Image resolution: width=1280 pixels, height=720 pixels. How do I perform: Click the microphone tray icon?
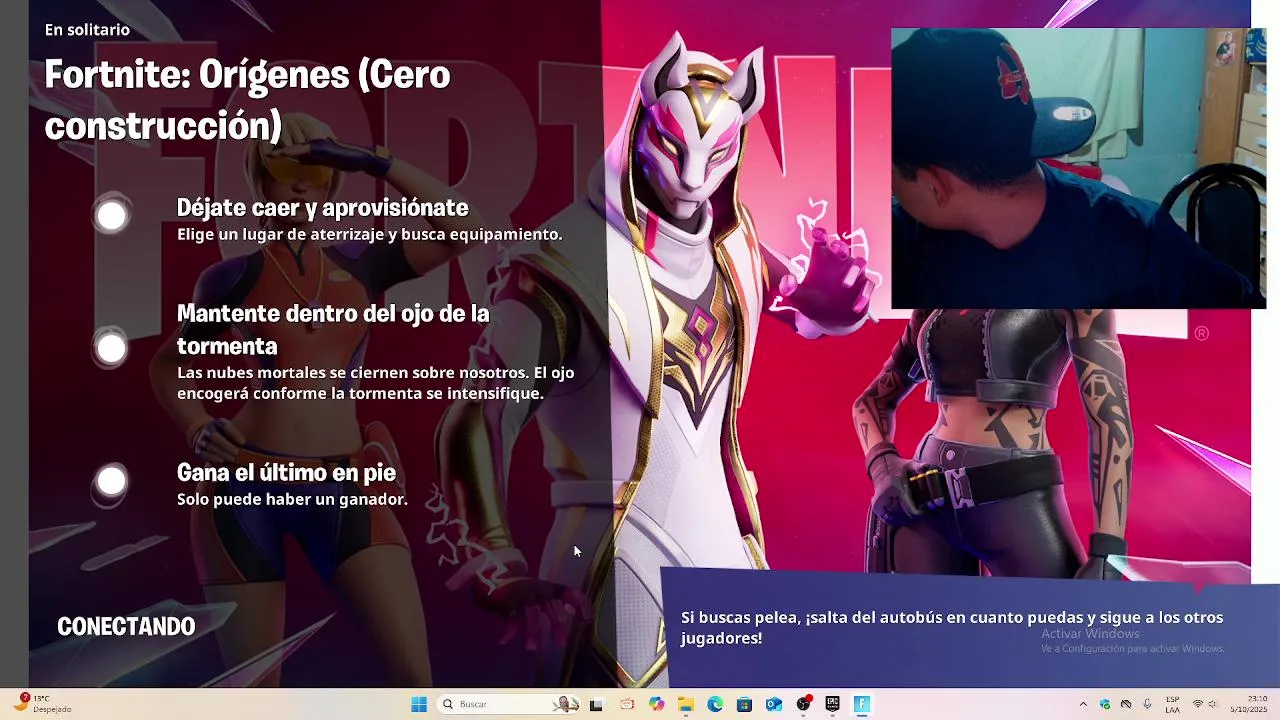coord(1147,704)
